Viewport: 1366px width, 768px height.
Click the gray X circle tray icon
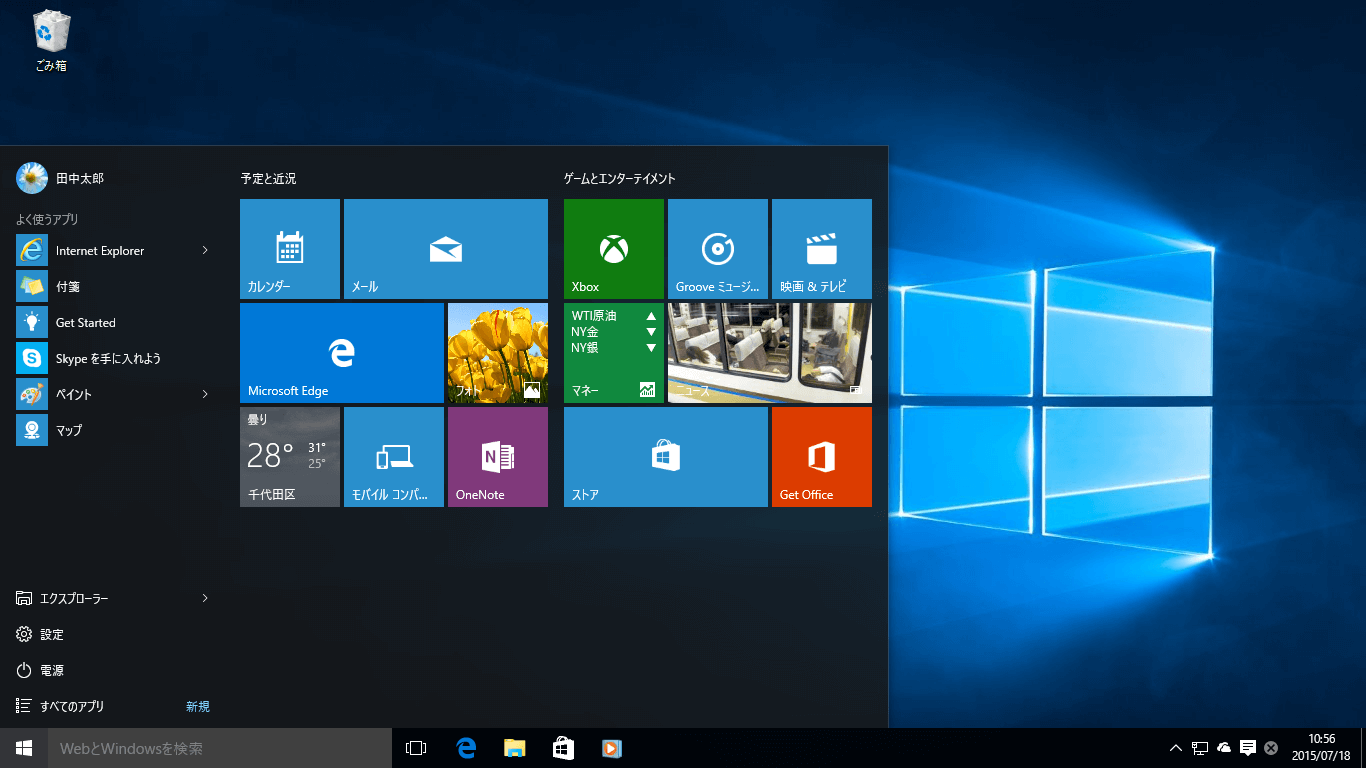click(1271, 748)
